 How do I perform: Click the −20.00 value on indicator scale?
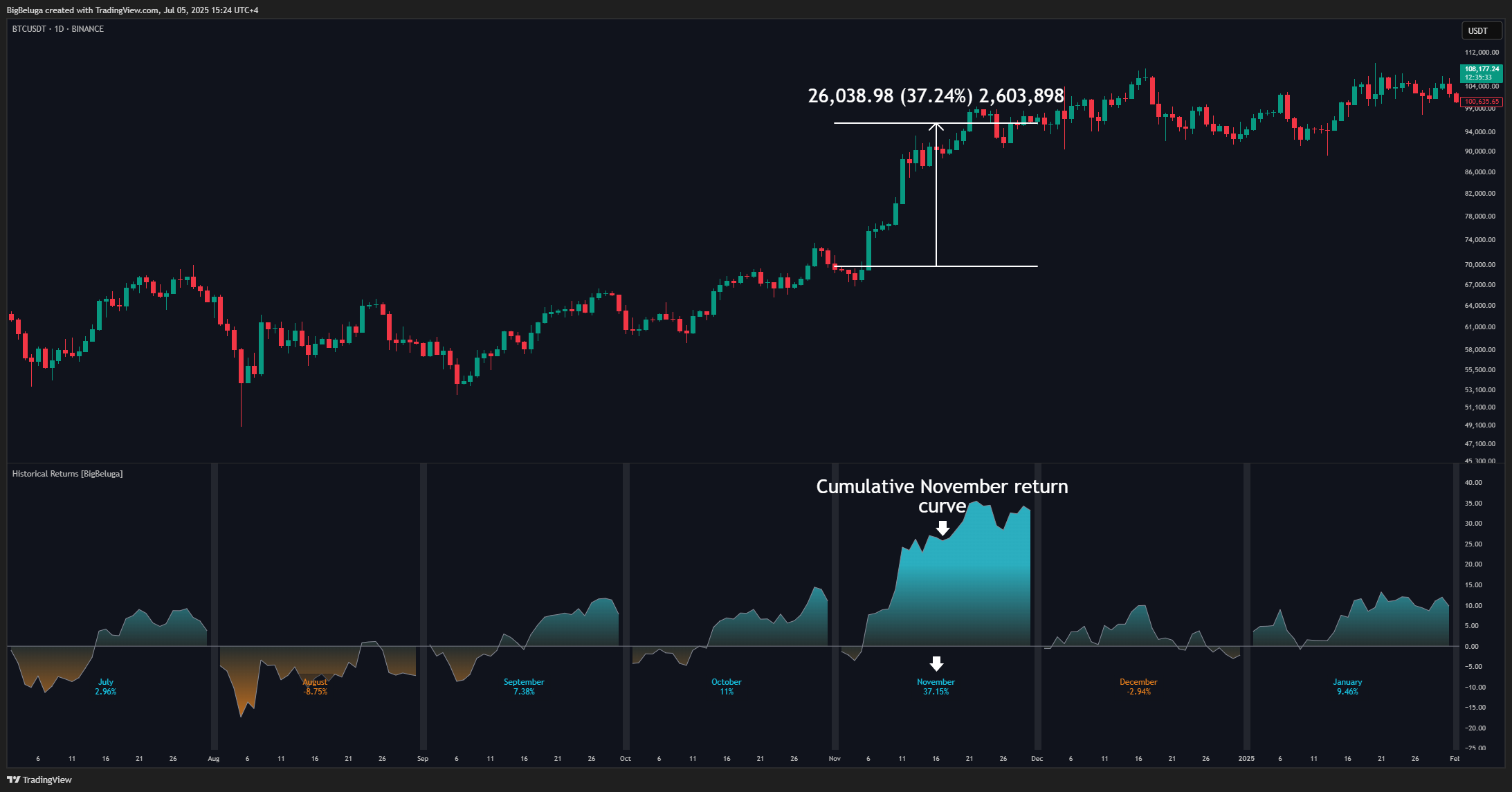click(x=1475, y=728)
